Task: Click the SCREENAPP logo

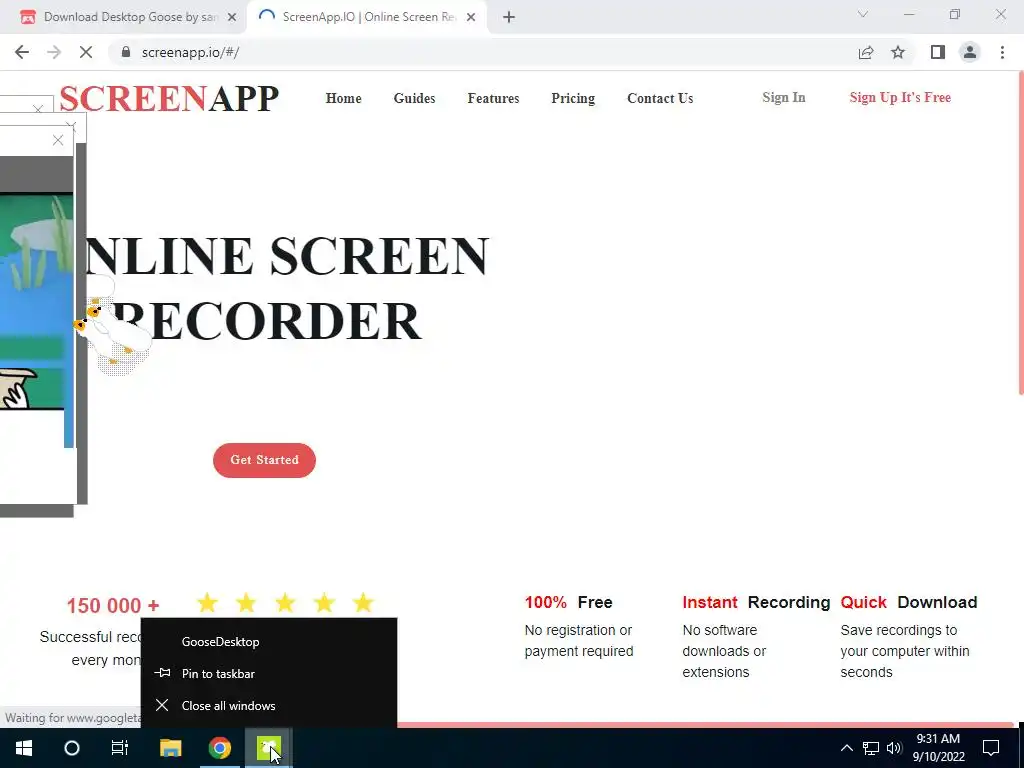Action: 169,99
